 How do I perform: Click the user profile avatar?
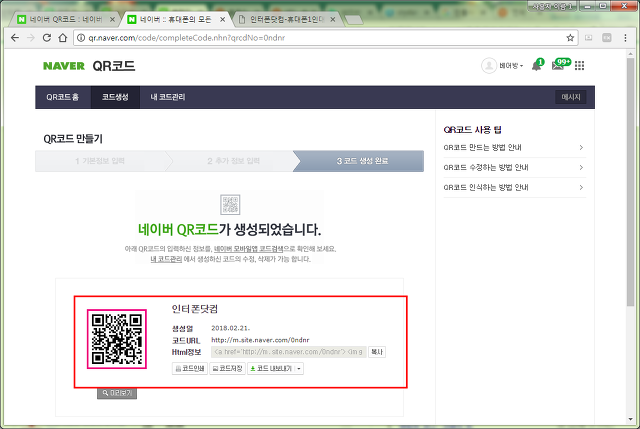point(489,65)
